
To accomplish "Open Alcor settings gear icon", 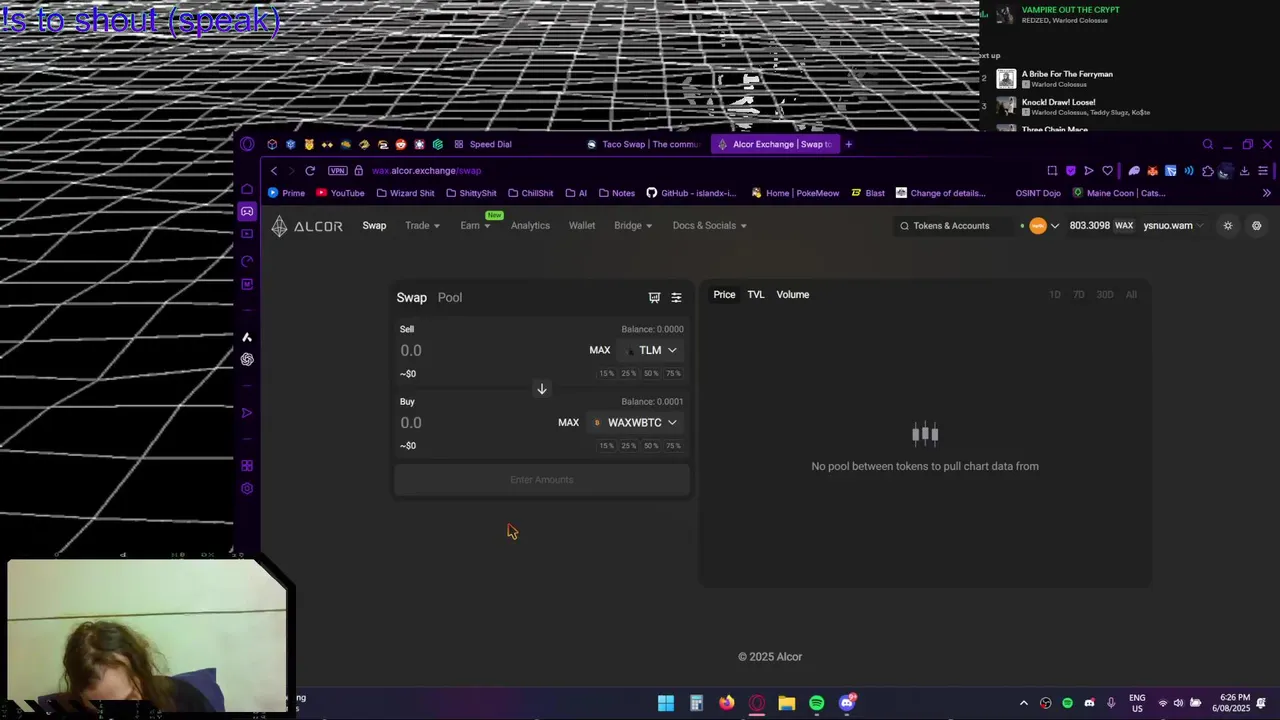I will (x=1257, y=226).
